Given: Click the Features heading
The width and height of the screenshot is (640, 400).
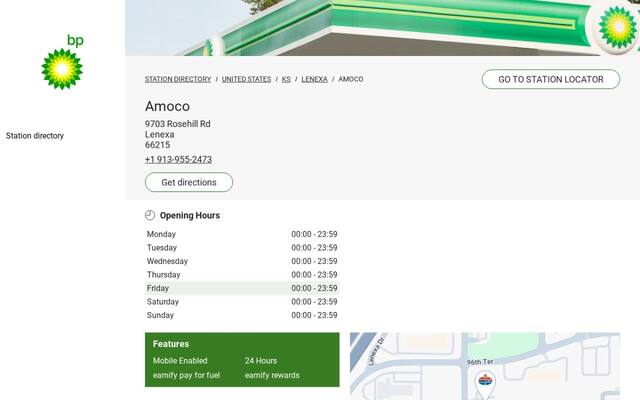Looking at the screenshot, I should coord(171,344).
